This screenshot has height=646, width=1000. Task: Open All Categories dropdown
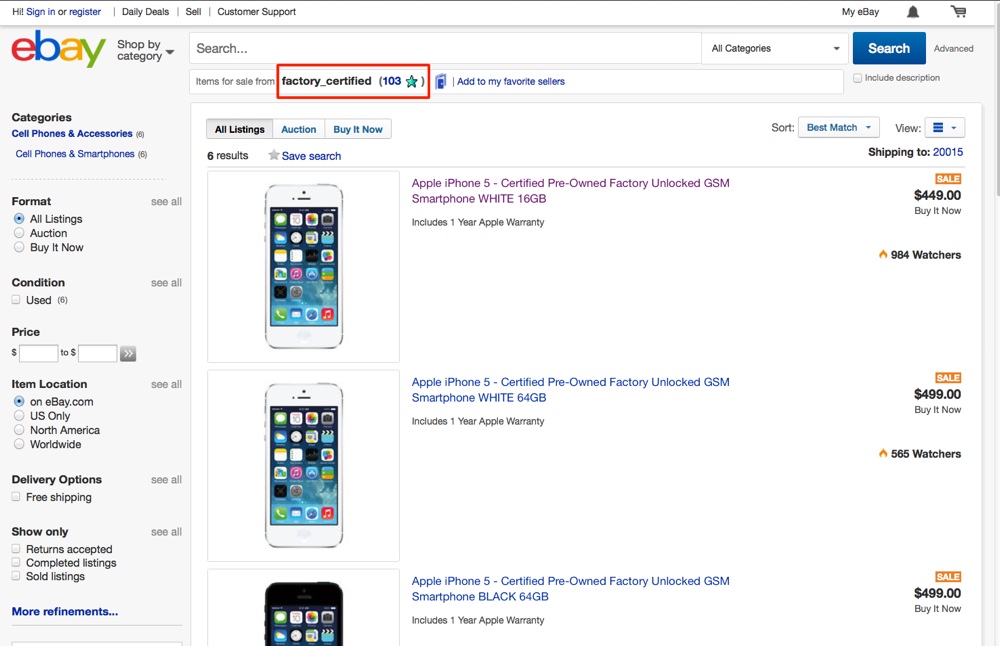click(775, 48)
